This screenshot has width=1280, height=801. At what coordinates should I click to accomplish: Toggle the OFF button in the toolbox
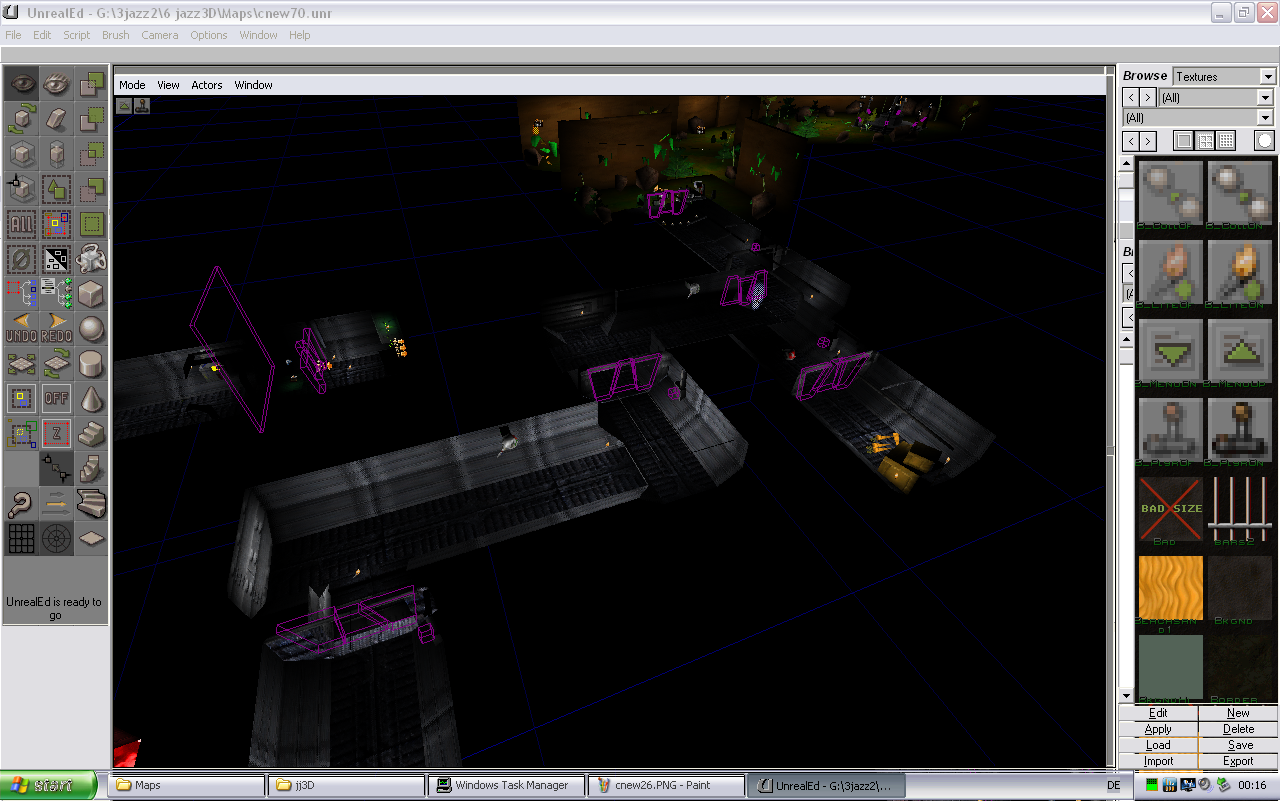point(56,399)
